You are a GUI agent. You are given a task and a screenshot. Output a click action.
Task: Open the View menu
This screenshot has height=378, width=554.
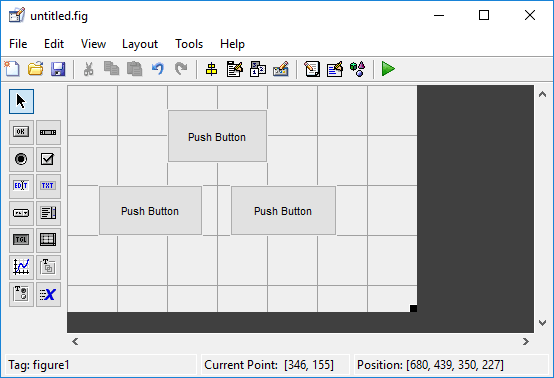click(93, 44)
